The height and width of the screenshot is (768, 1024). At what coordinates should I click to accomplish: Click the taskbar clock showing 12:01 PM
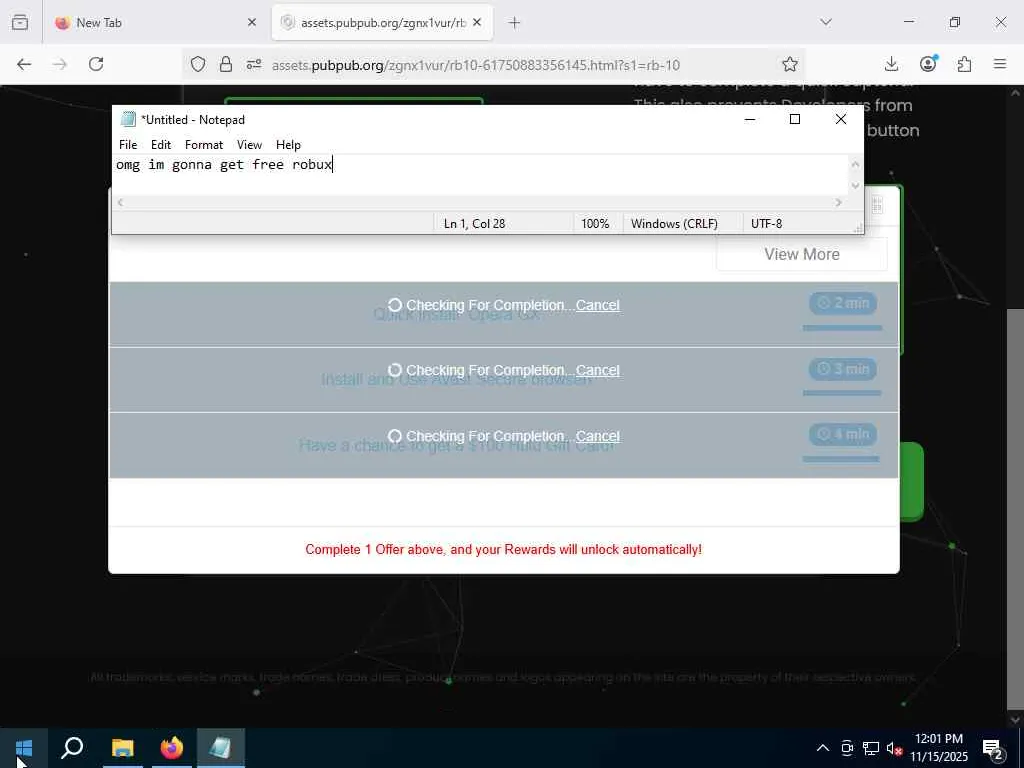[938, 748]
